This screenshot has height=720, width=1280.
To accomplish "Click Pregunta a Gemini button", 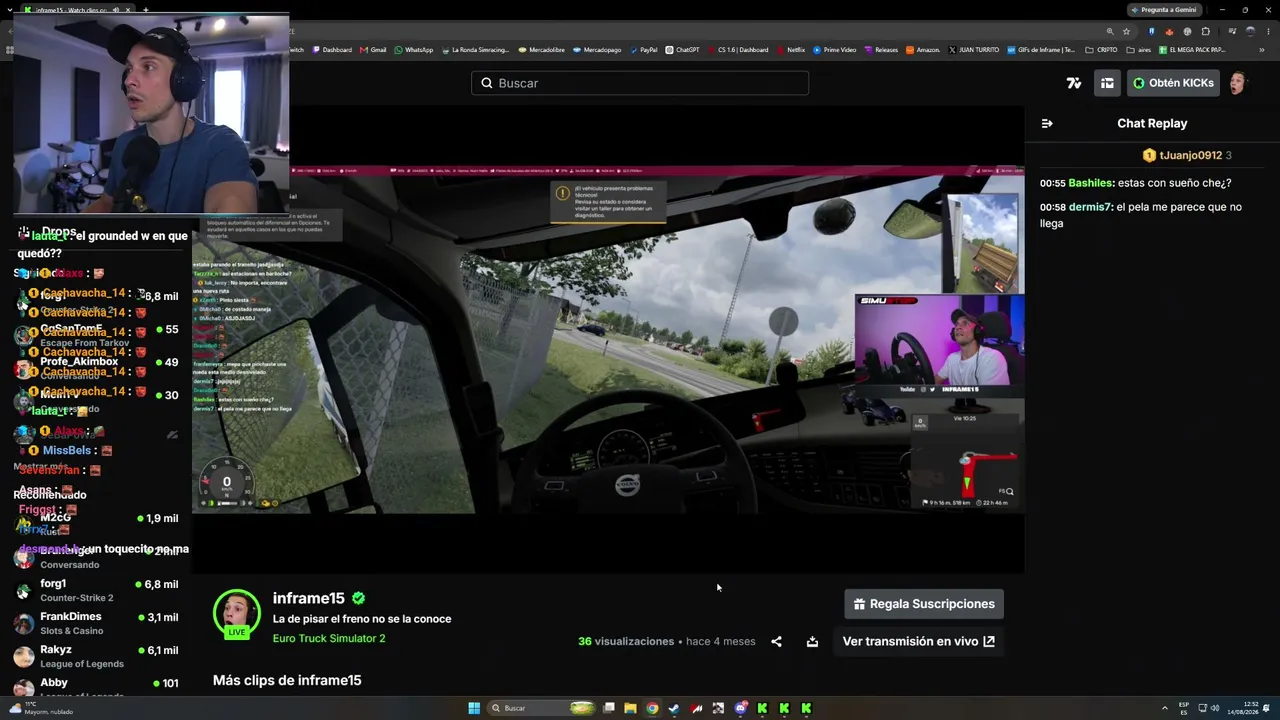I will pos(1164,10).
